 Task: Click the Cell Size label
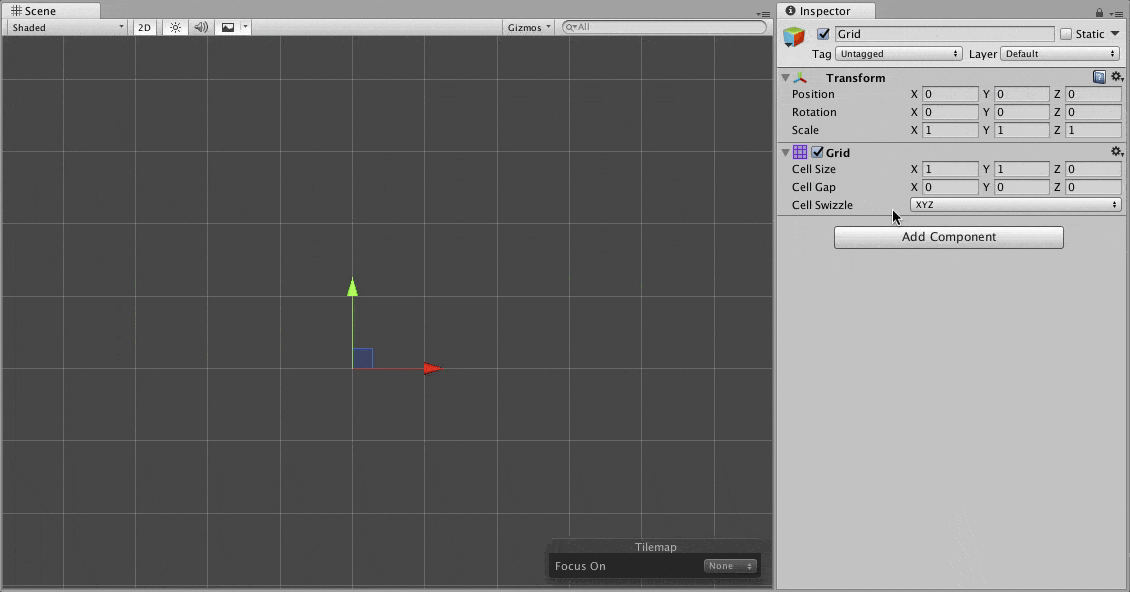(x=814, y=169)
